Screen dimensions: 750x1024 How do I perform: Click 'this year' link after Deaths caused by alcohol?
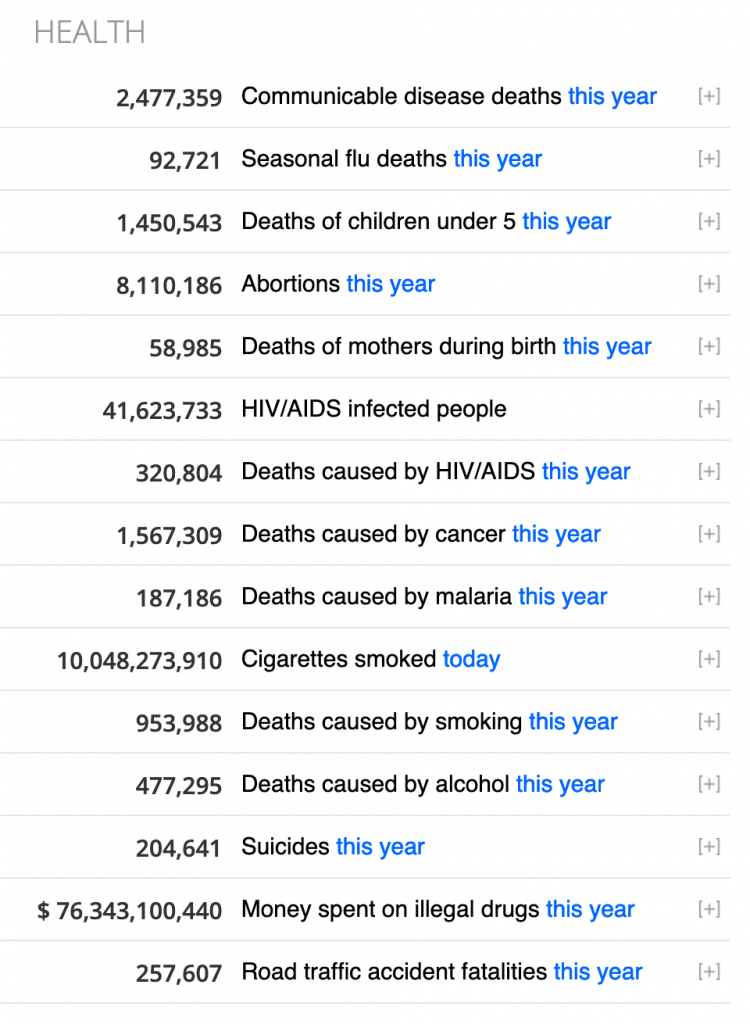point(560,784)
